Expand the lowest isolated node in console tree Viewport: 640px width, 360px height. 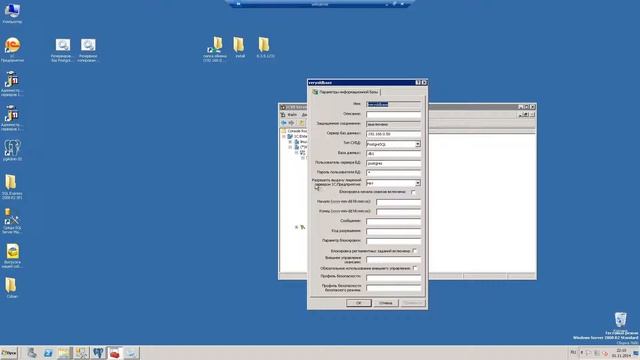297,227
